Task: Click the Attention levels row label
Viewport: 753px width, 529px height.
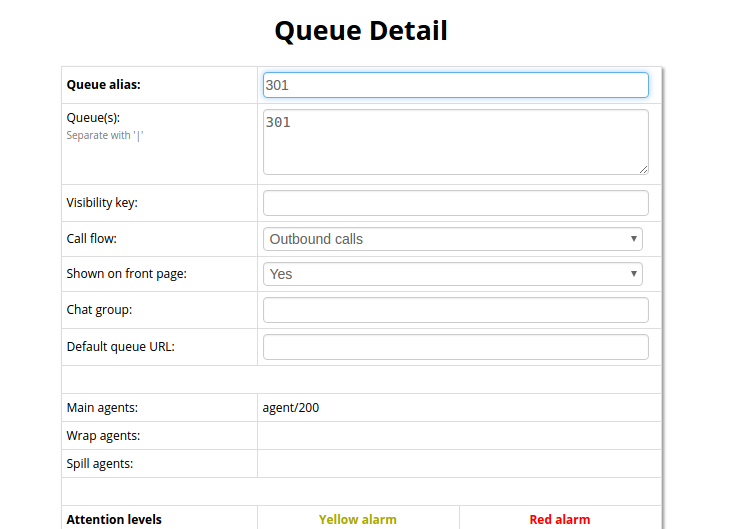Action: (114, 519)
